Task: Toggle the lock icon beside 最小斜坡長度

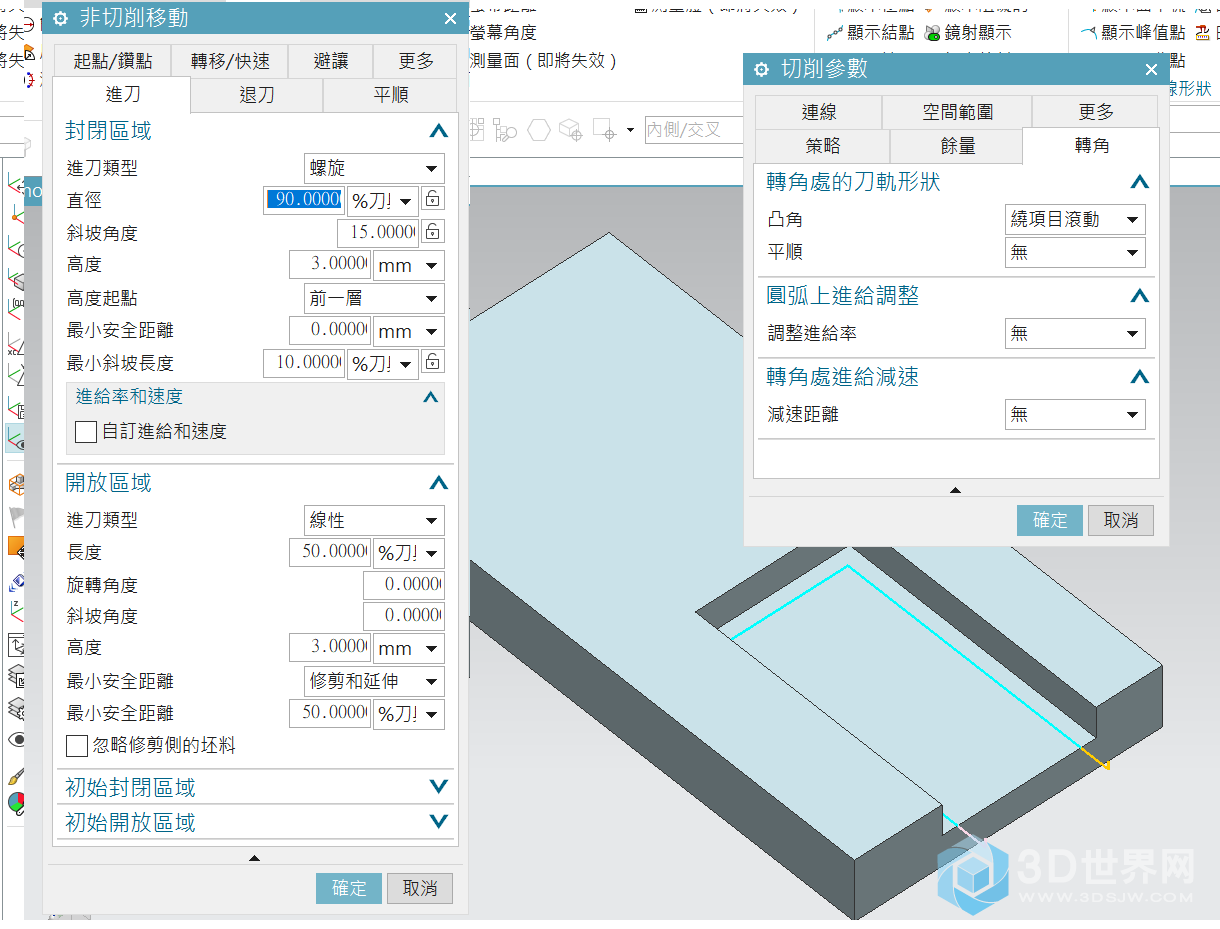Action: pyautogui.click(x=432, y=362)
